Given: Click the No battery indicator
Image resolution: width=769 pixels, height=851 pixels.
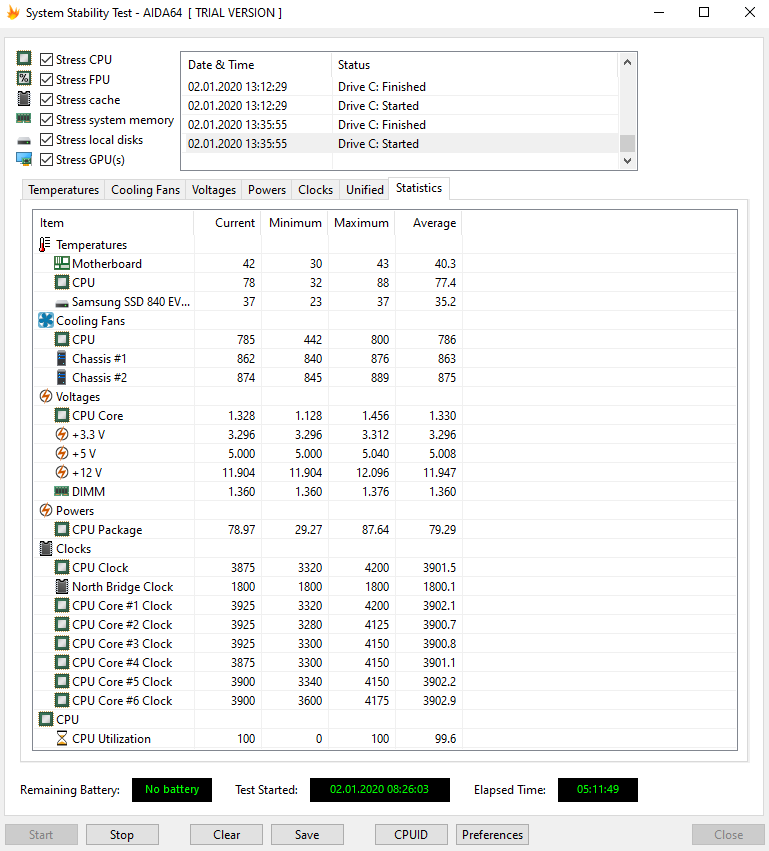Looking at the screenshot, I should tap(172, 790).
